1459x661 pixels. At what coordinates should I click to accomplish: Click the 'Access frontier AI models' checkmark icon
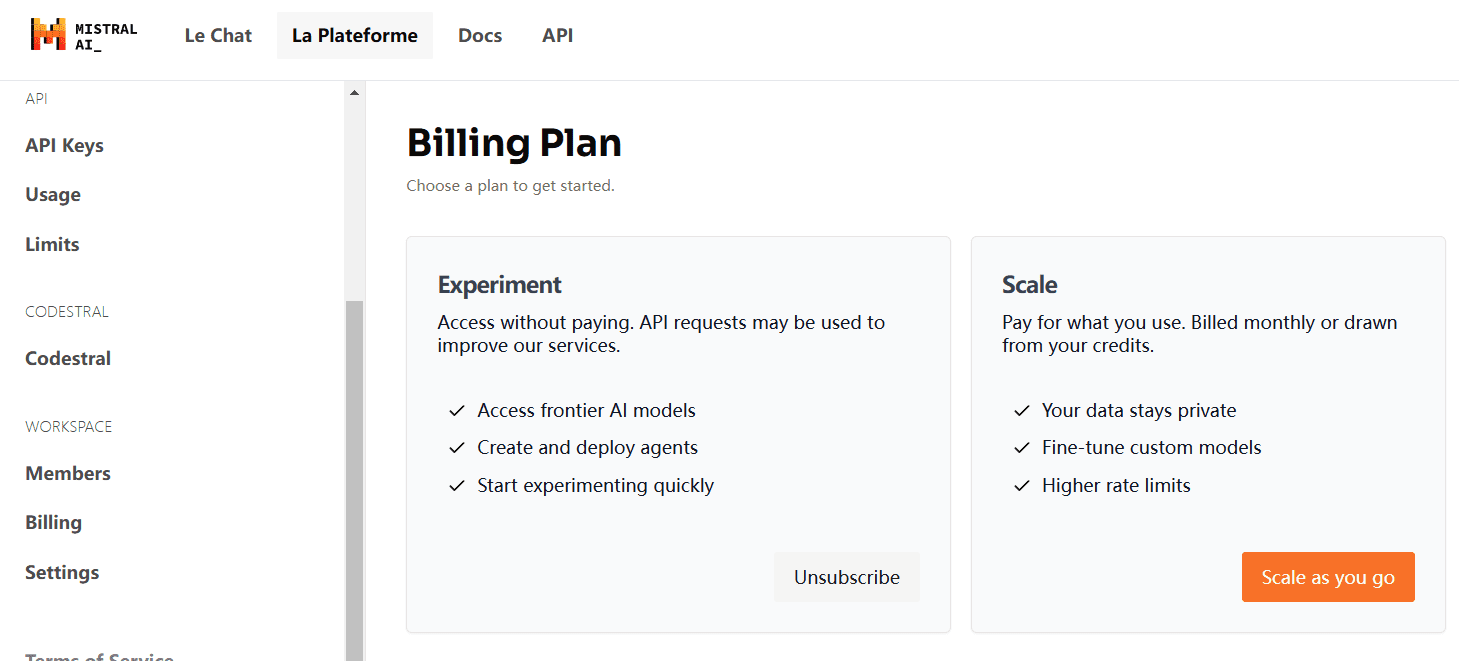click(x=457, y=411)
